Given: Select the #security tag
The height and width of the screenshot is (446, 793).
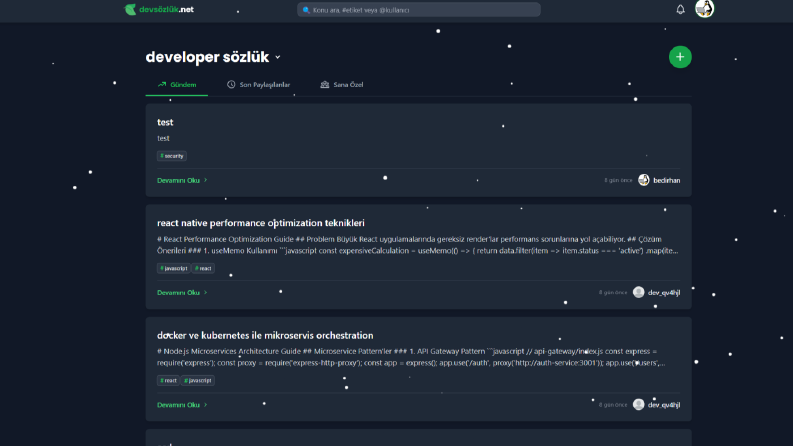Looking at the screenshot, I should (172, 156).
